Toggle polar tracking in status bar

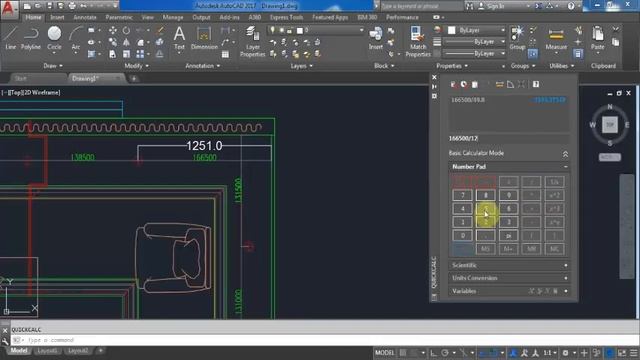coord(445,353)
